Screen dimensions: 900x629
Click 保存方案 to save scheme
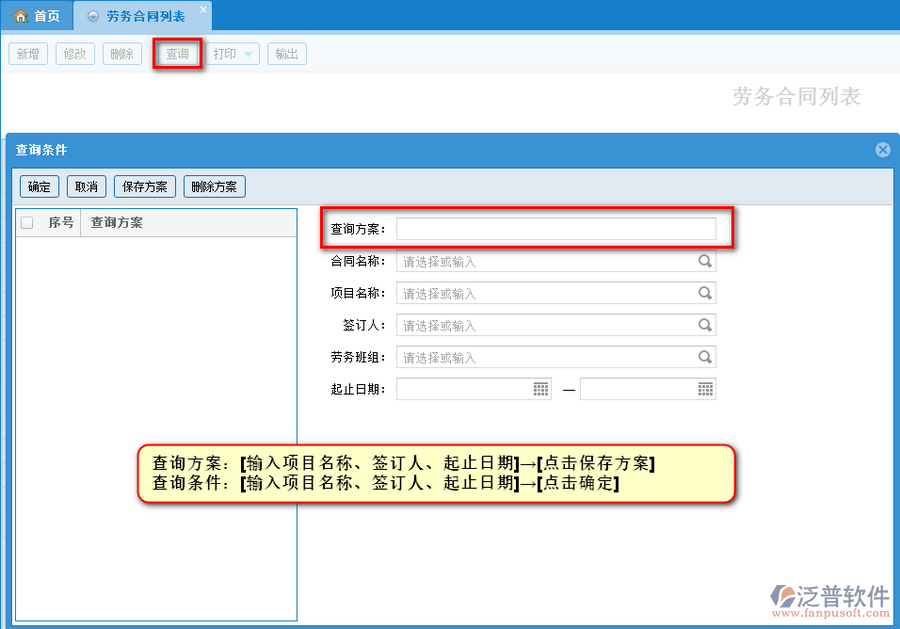[x=145, y=187]
